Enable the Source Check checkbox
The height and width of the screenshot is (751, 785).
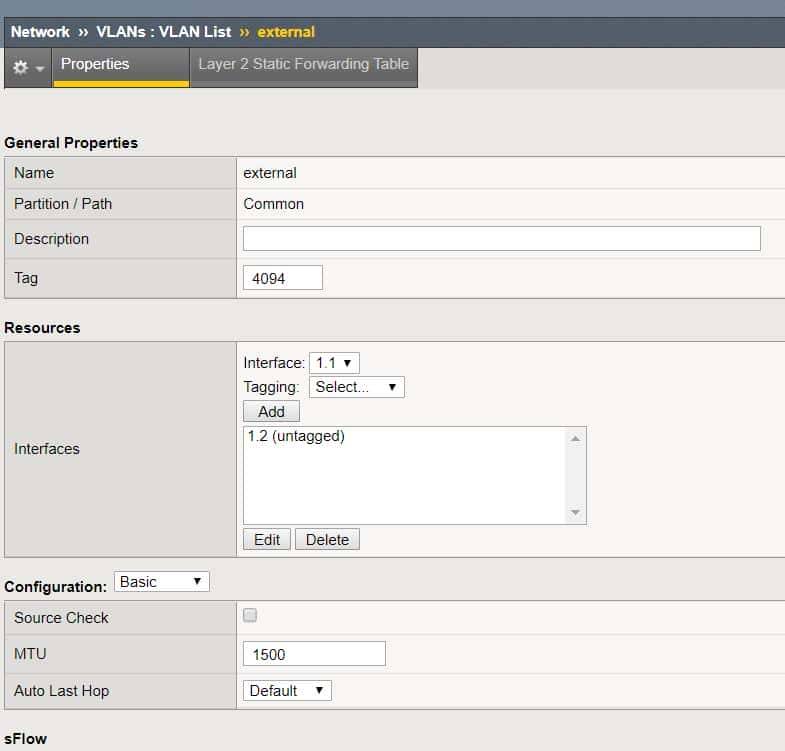pos(250,616)
